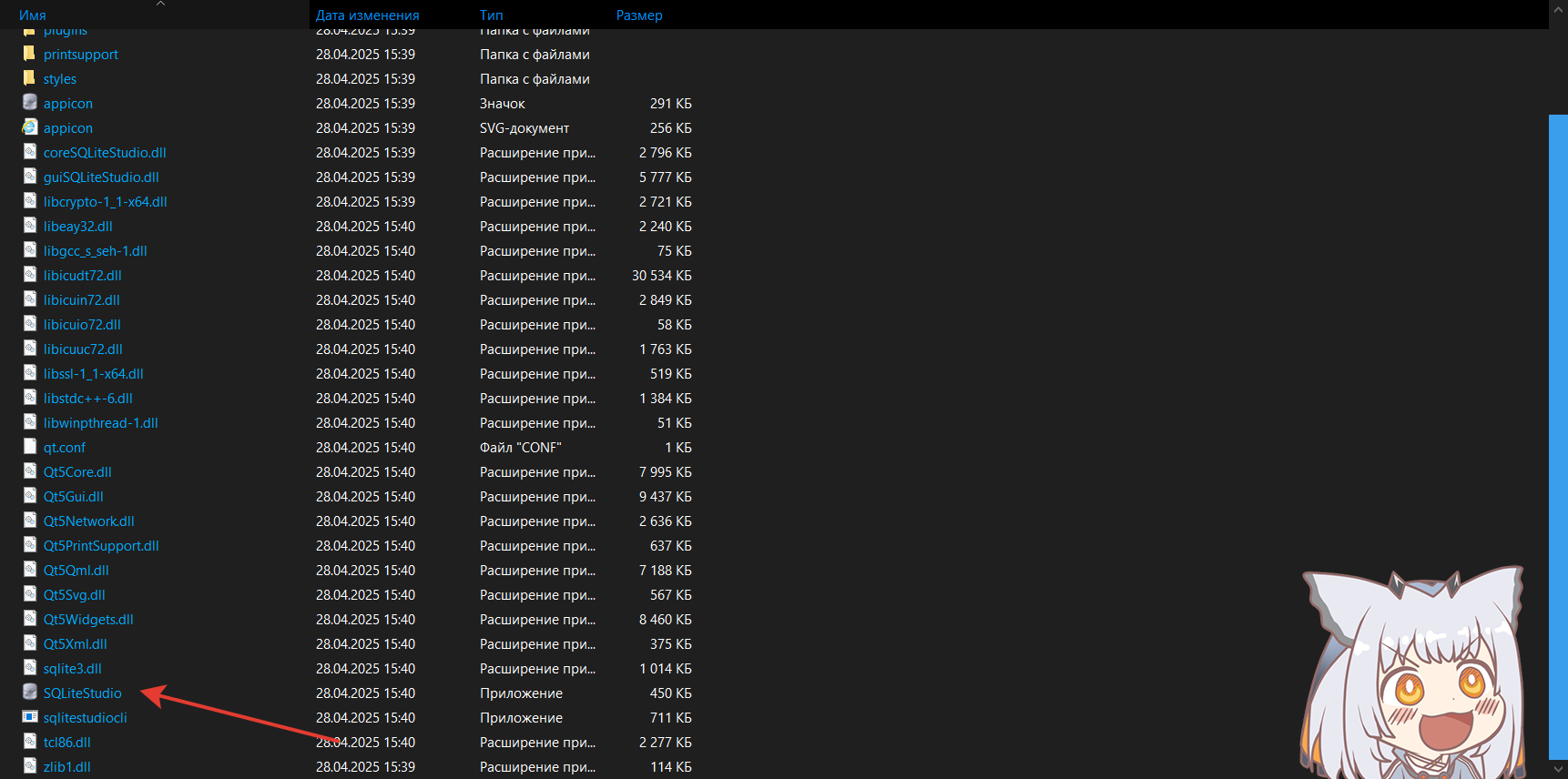Viewport: 1568px width, 779px height.
Task: Select the zlib1.dll file icon
Action: tap(30, 766)
